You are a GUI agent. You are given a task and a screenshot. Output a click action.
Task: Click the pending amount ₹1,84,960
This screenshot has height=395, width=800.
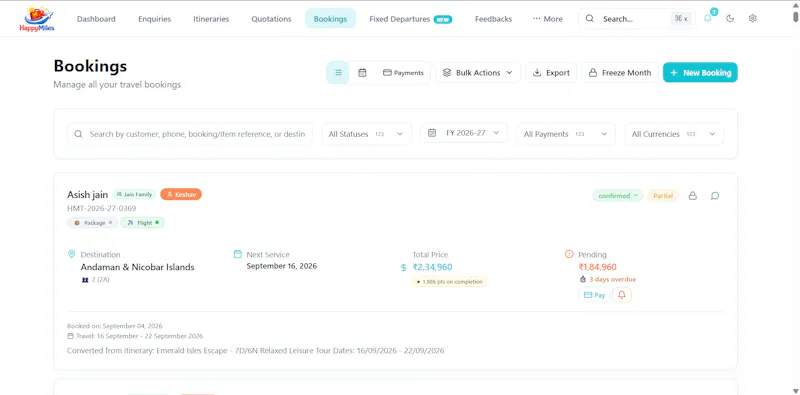pos(597,267)
